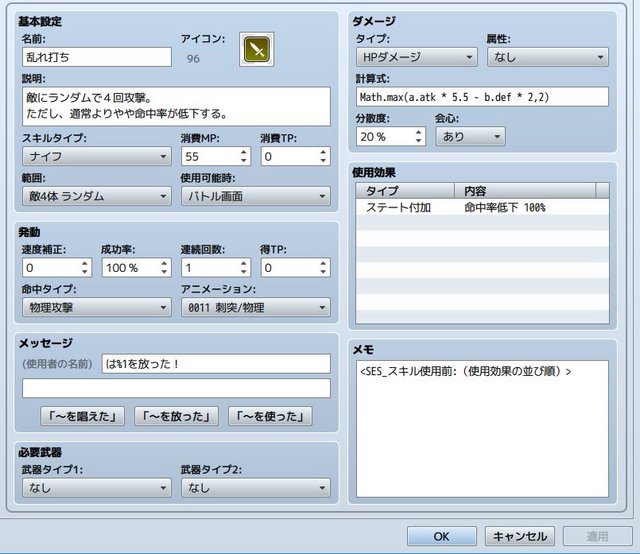Click the 計算式 formula input field

(x=482, y=97)
